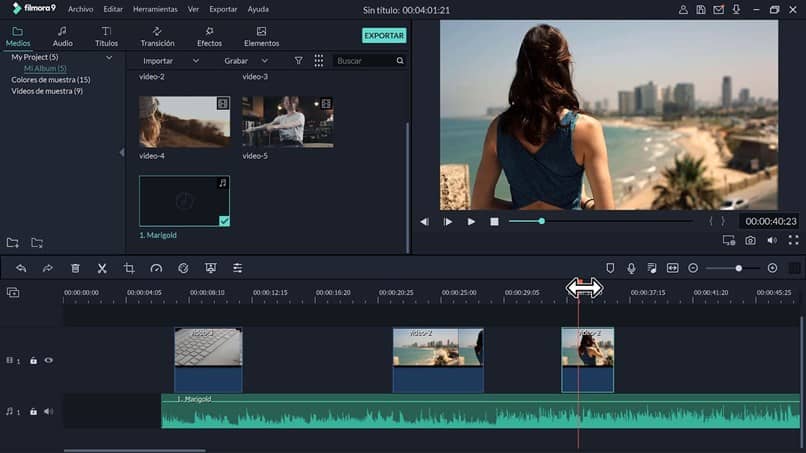Select the crop tool in timeline toolbar
Screen dimensions: 806x453
point(129,268)
